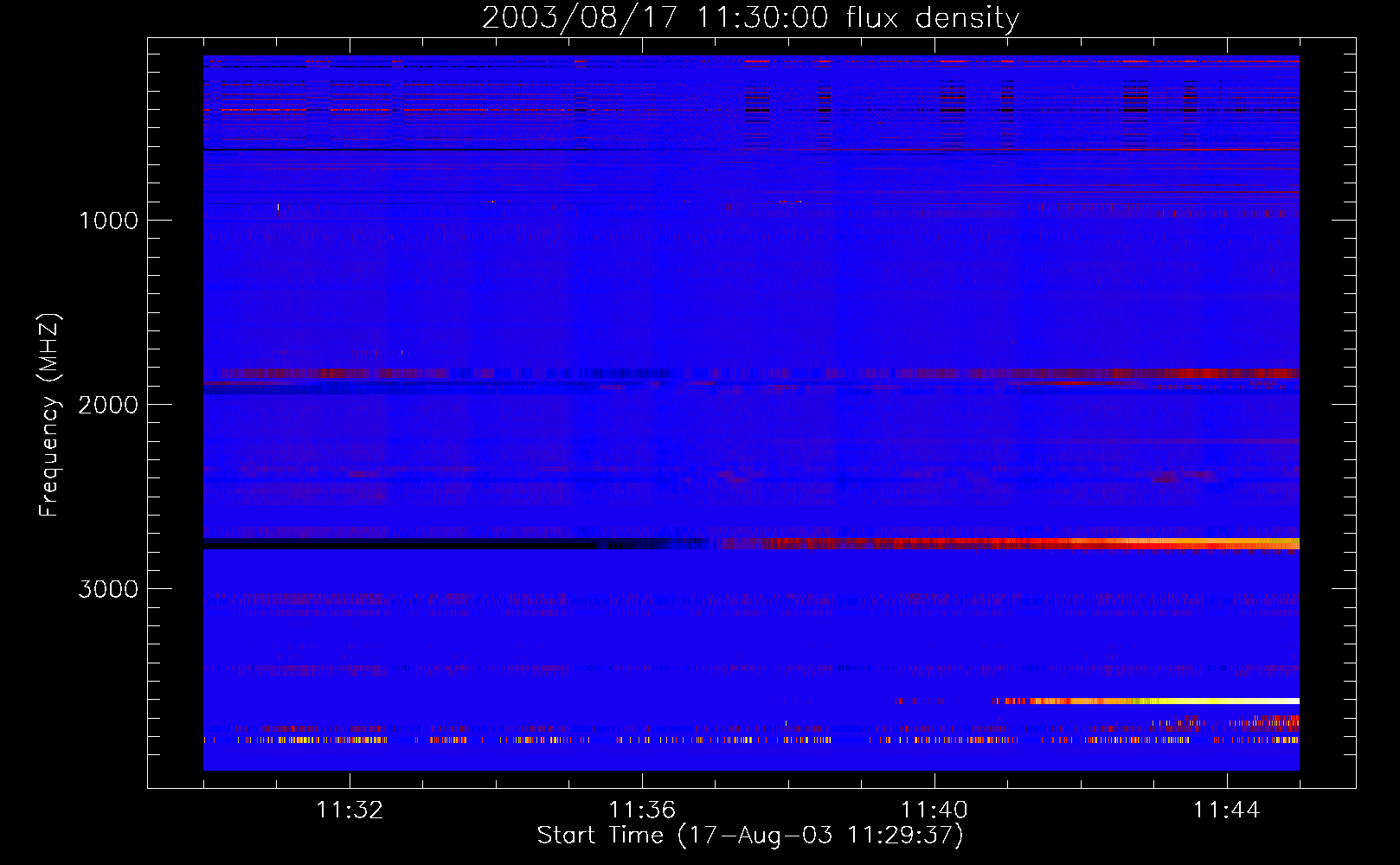
Task: Click the 11:40 time tick label
Action: [x=934, y=811]
